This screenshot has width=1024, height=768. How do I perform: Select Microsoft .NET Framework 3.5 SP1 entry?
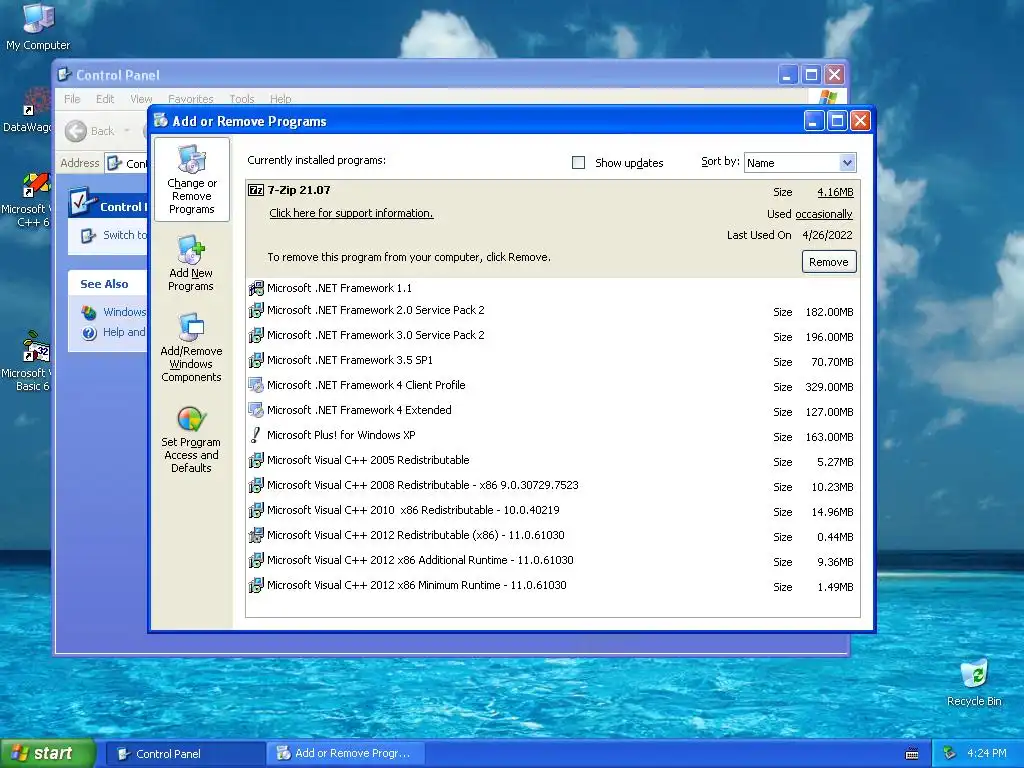[x=552, y=360]
